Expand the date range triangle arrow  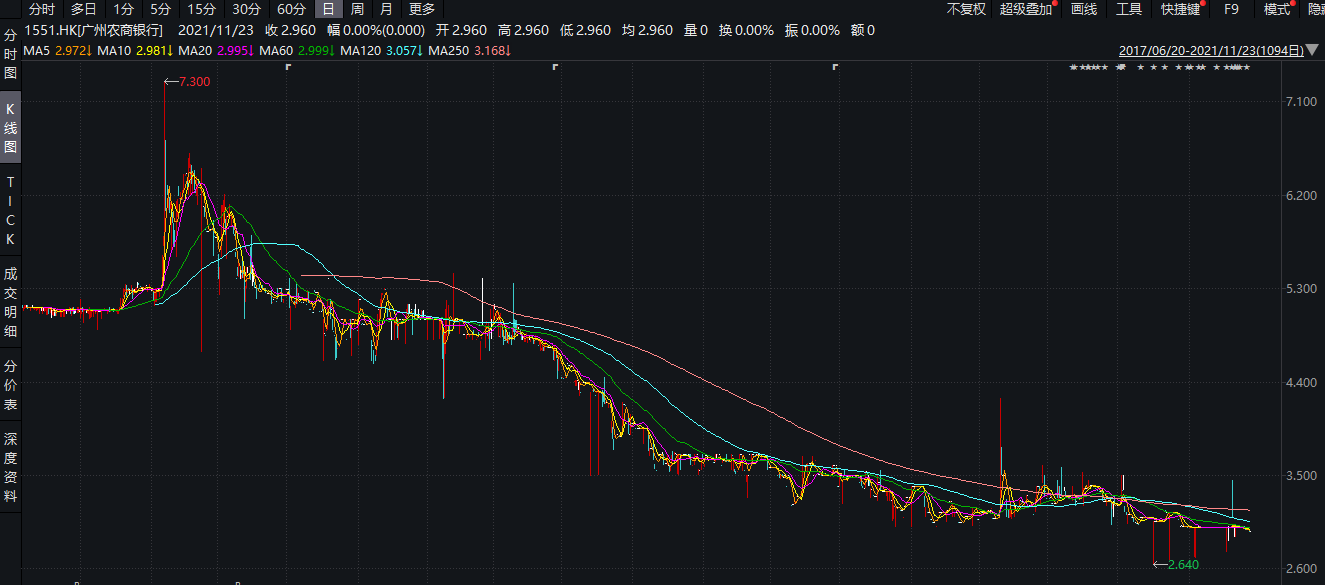point(1311,49)
